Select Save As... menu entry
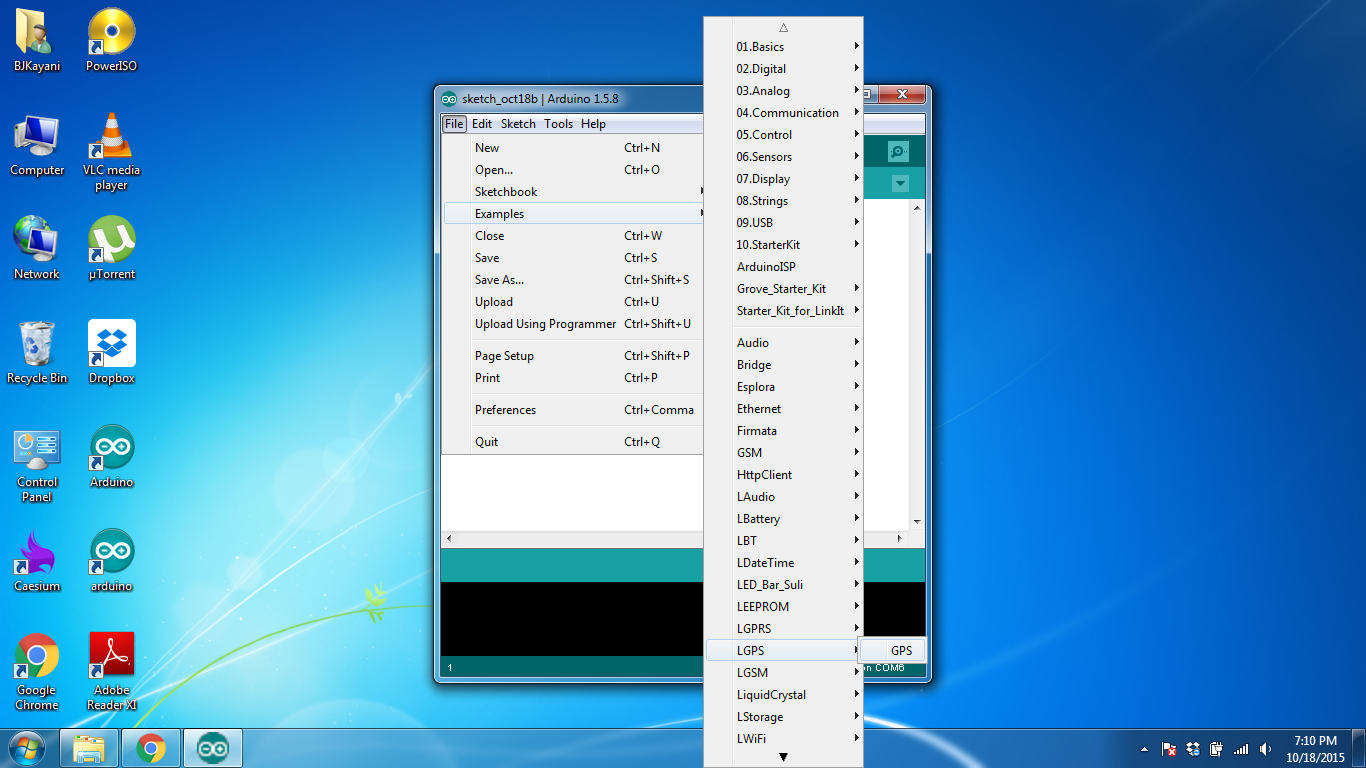 [574, 280]
